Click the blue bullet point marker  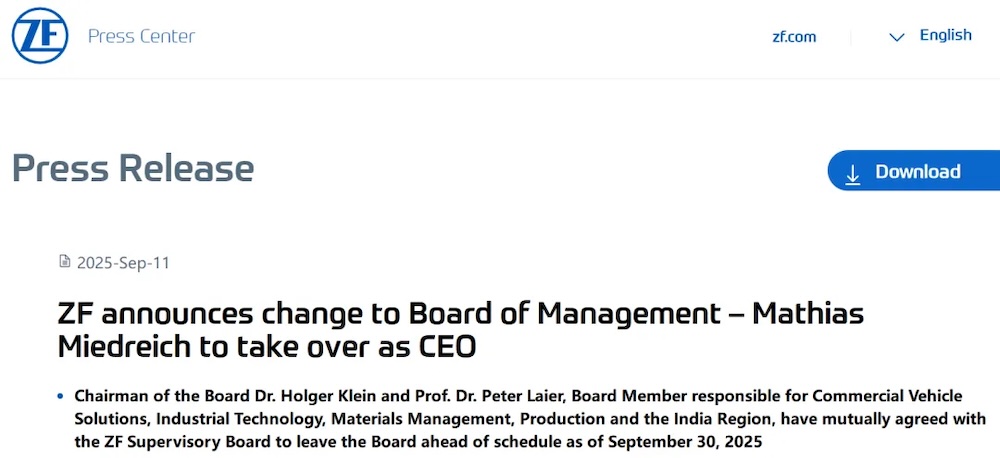[61, 396]
